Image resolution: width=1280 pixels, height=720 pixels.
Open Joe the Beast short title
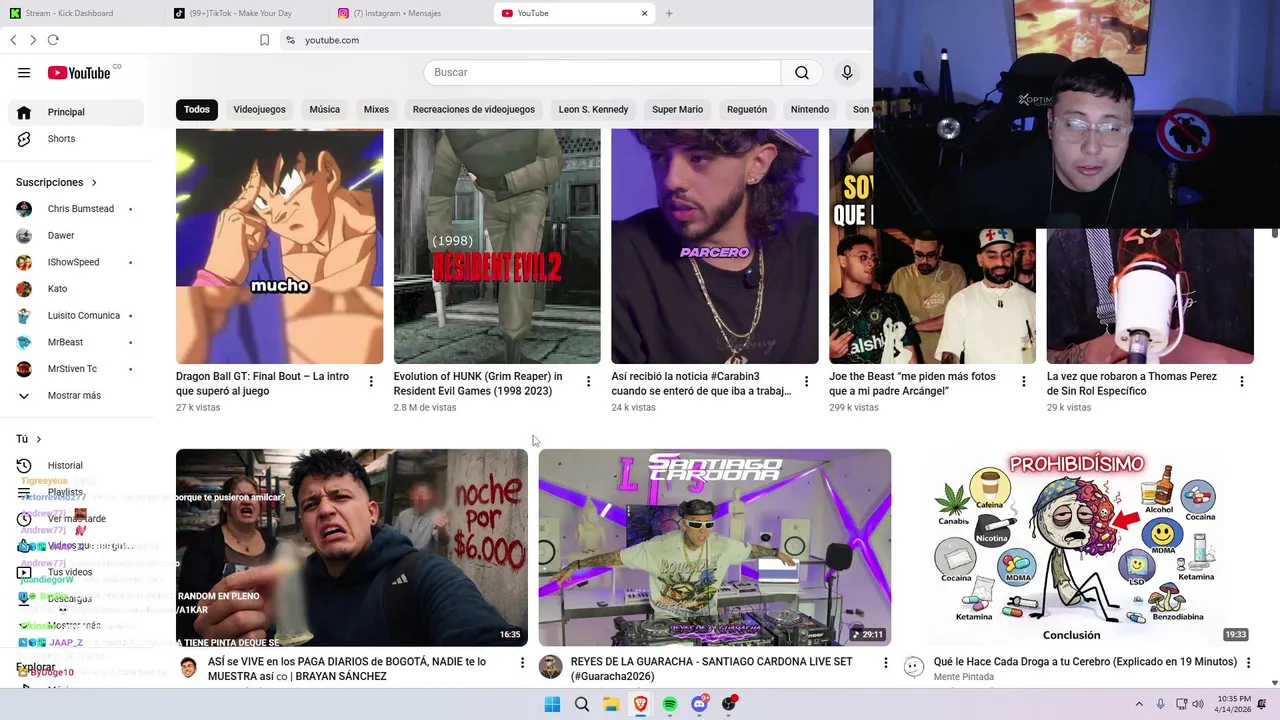click(x=912, y=384)
